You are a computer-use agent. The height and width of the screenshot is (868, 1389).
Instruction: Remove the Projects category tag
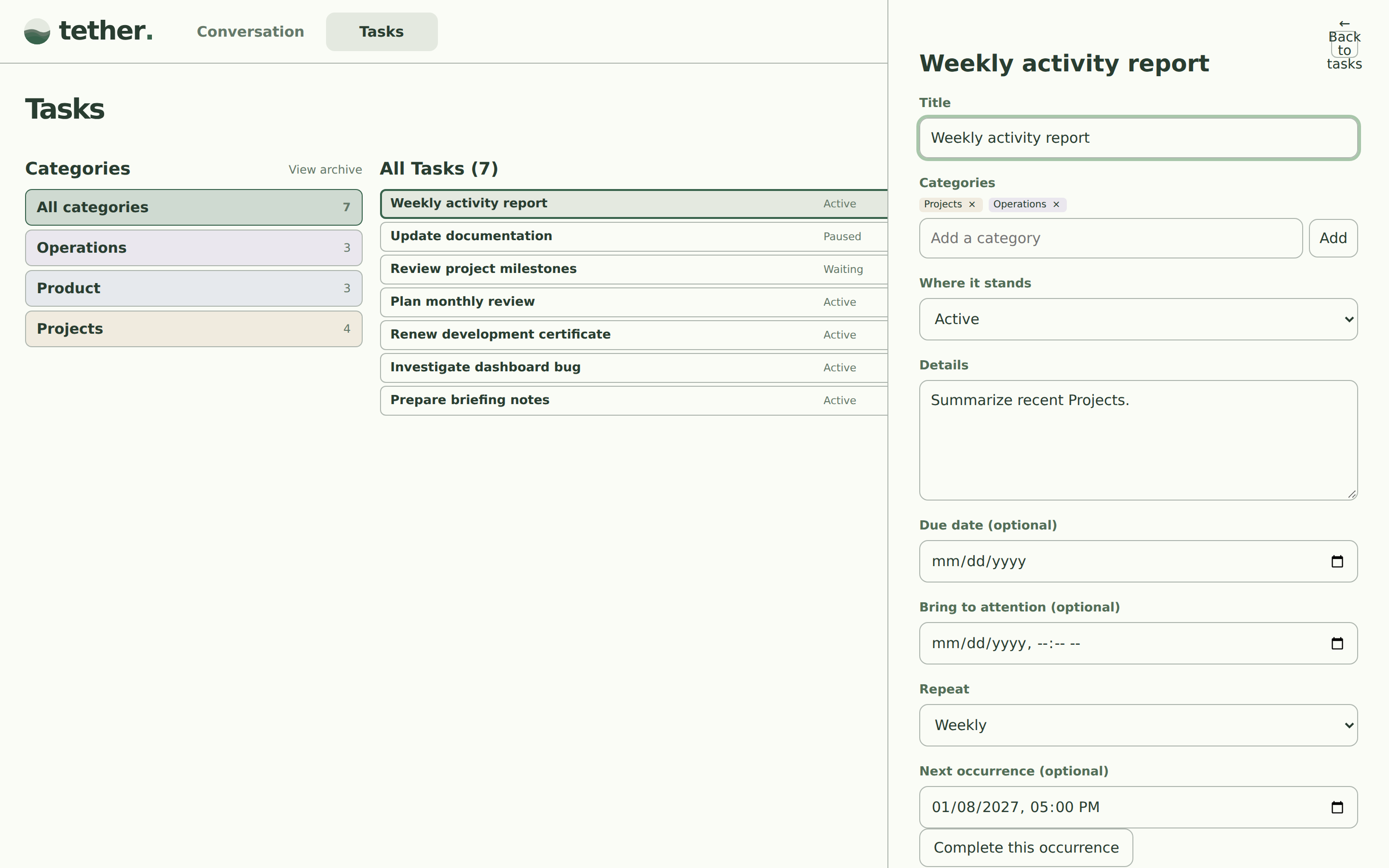tap(972, 204)
